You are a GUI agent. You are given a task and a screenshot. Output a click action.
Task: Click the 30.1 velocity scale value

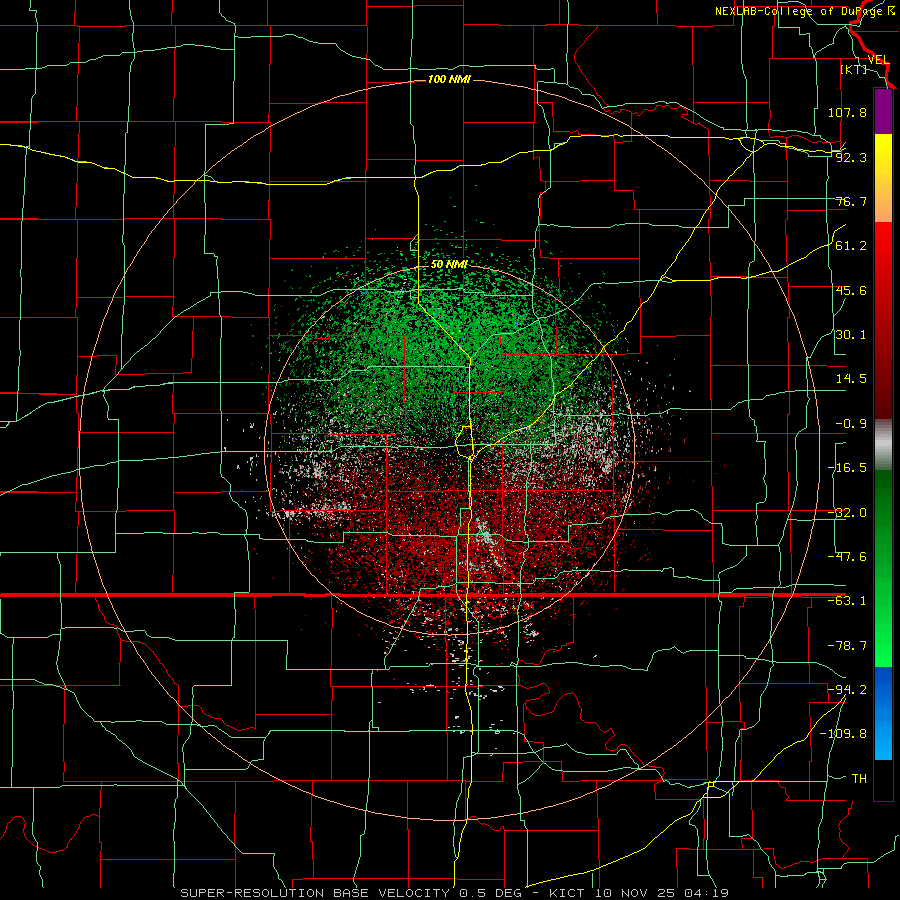coord(851,335)
